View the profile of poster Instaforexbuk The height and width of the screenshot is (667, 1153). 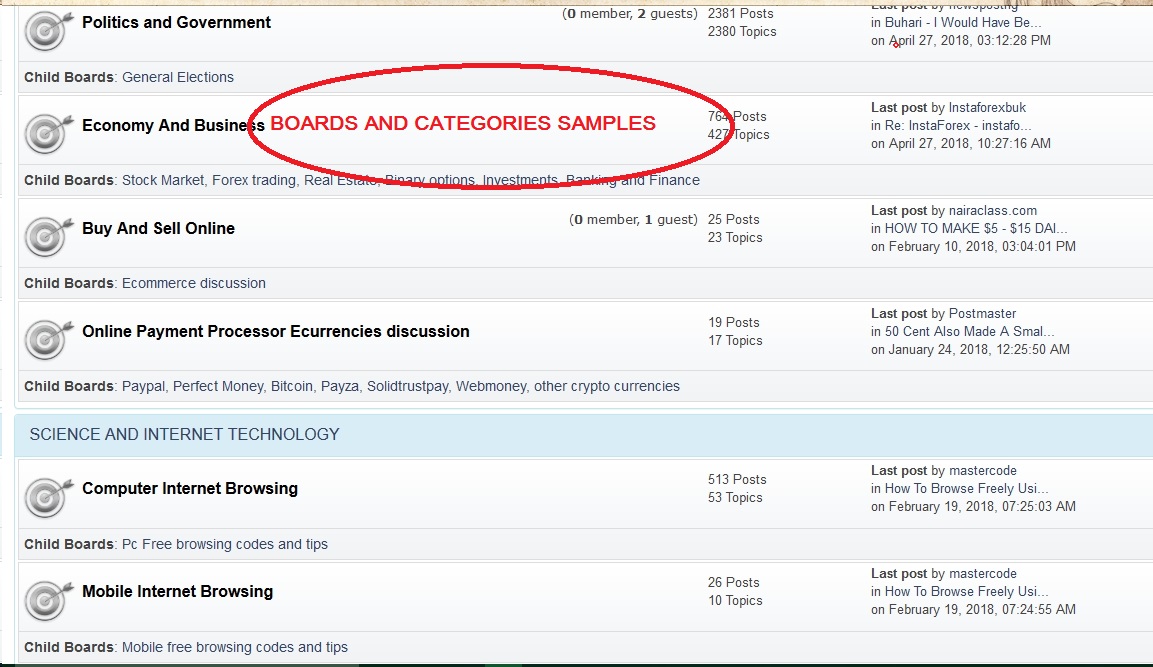click(987, 107)
